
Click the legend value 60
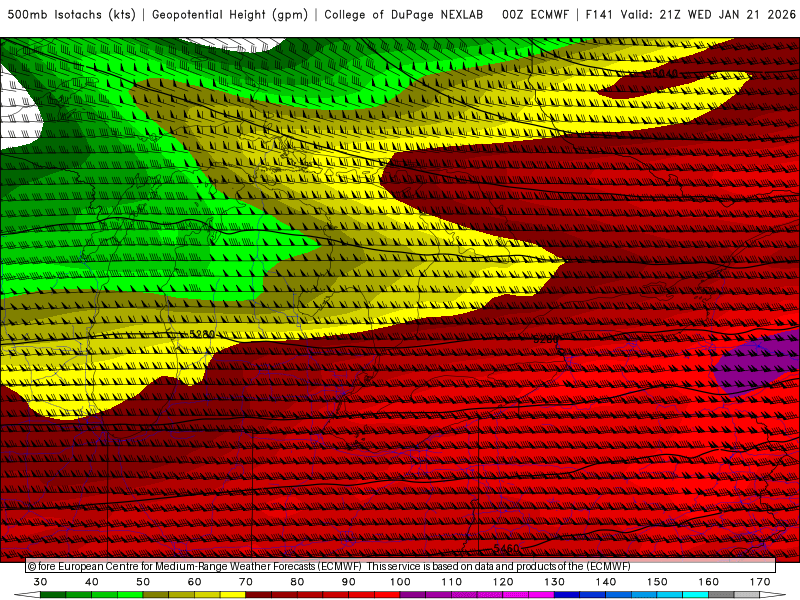[194, 582]
